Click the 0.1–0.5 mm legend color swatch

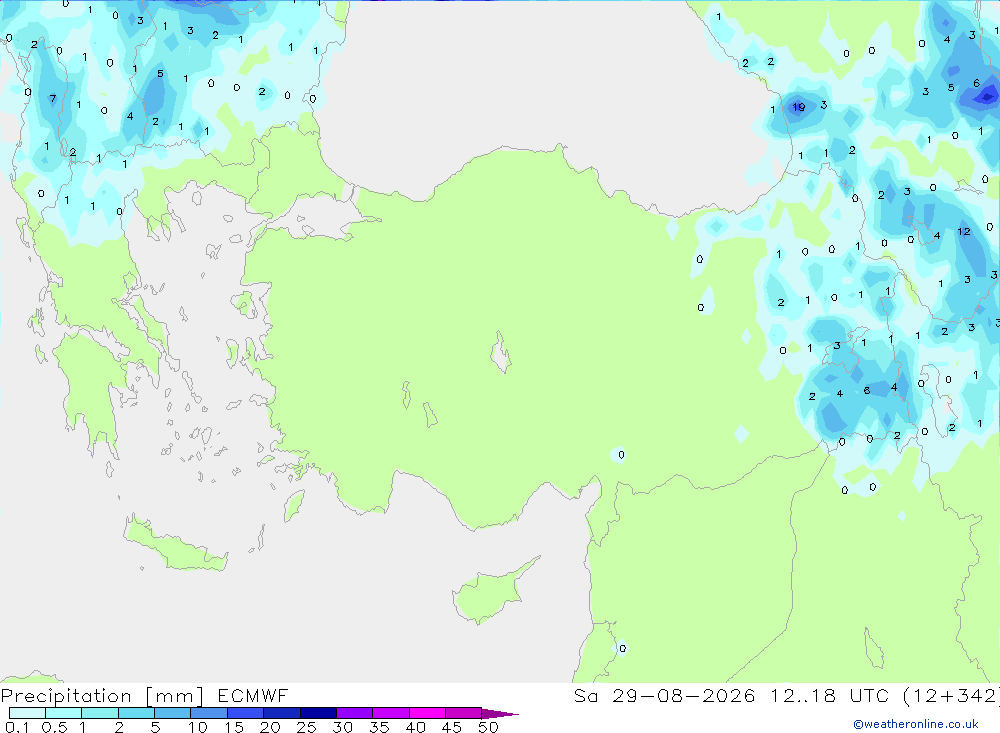[27, 713]
